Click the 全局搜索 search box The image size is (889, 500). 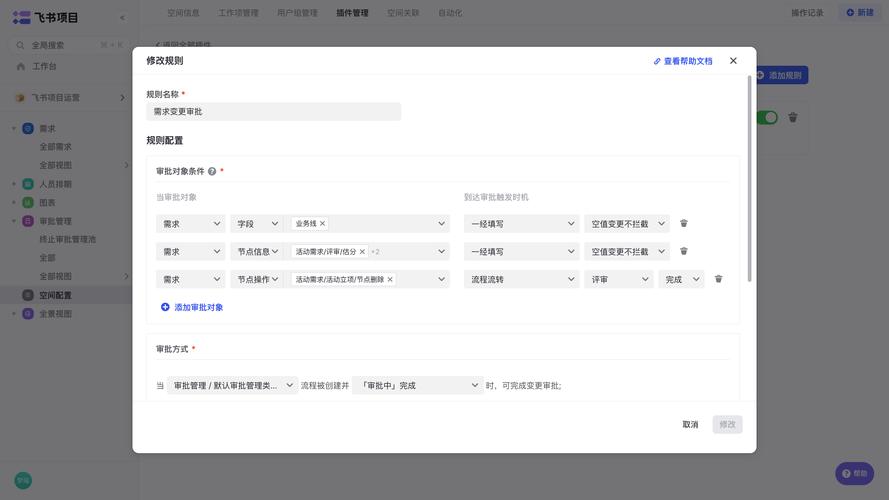tap(69, 45)
